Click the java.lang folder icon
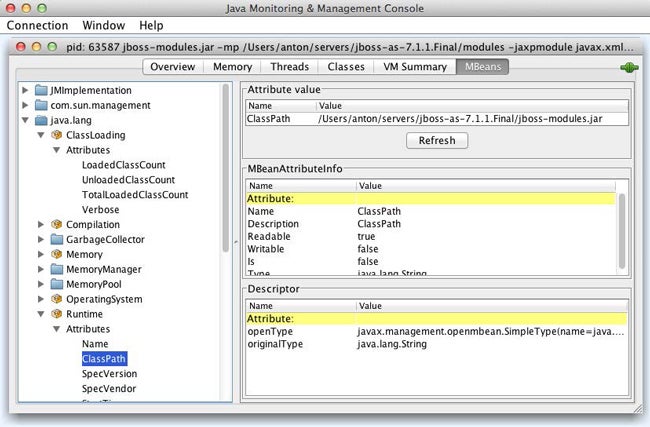The height and width of the screenshot is (427, 650). 41,120
